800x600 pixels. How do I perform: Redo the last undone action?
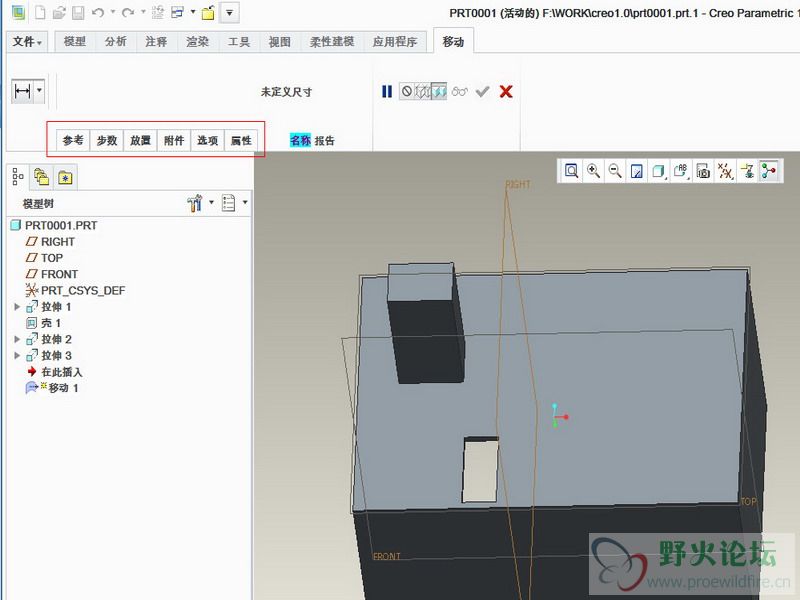(128, 13)
